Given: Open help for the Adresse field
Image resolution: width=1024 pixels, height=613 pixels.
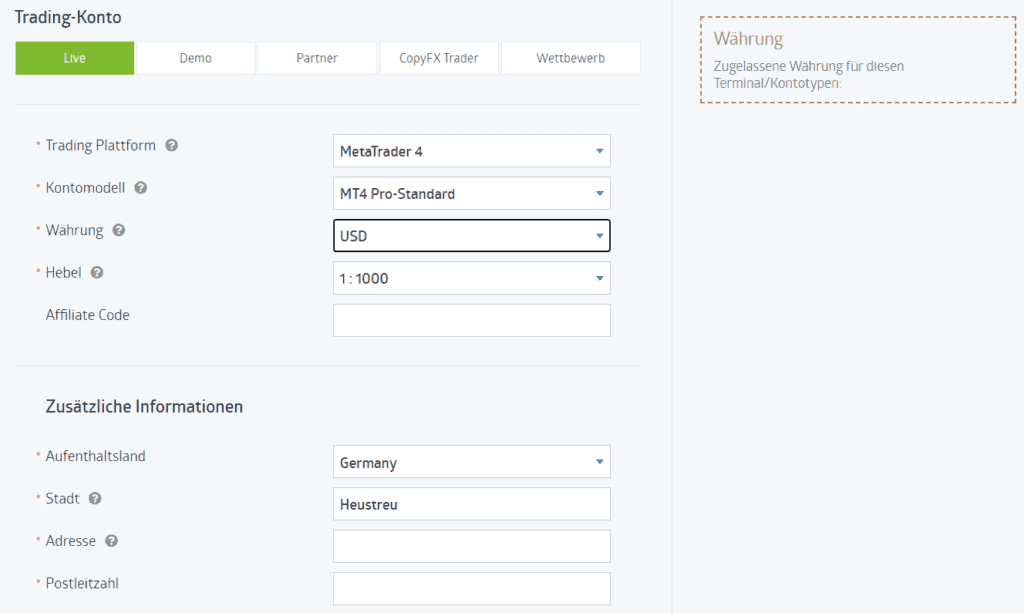Looking at the screenshot, I should [110, 540].
